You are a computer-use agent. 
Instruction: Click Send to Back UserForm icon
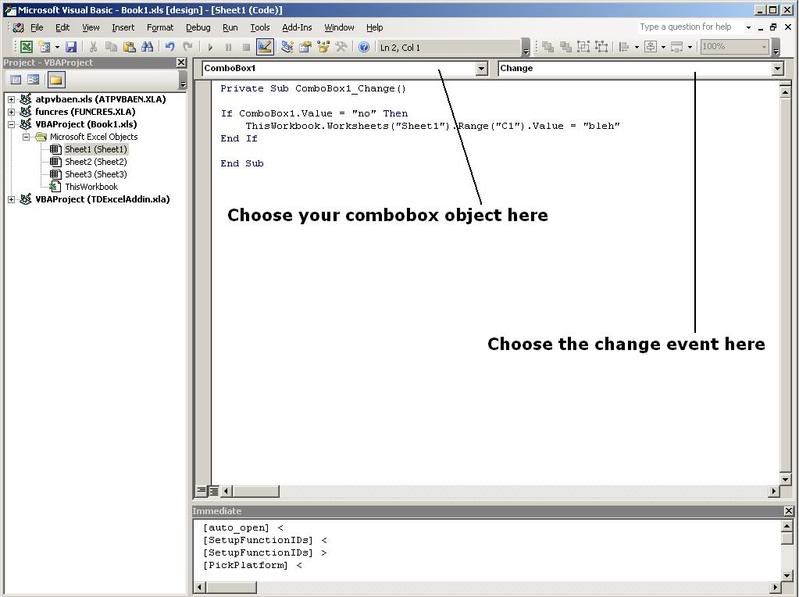(x=566, y=47)
